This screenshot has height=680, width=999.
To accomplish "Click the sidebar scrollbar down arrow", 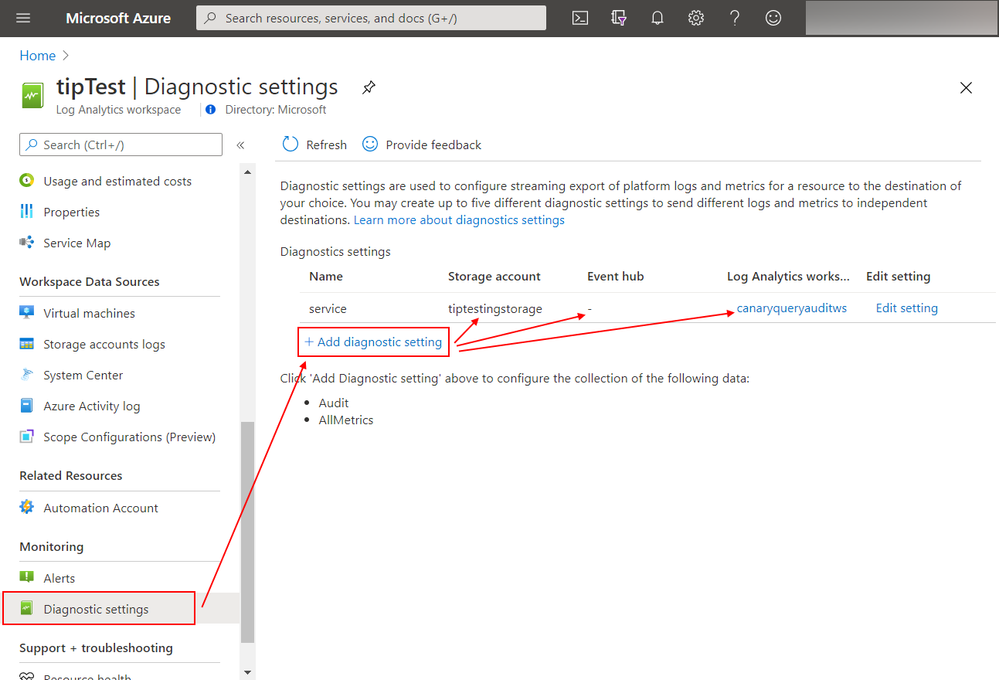I will [248, 672].
